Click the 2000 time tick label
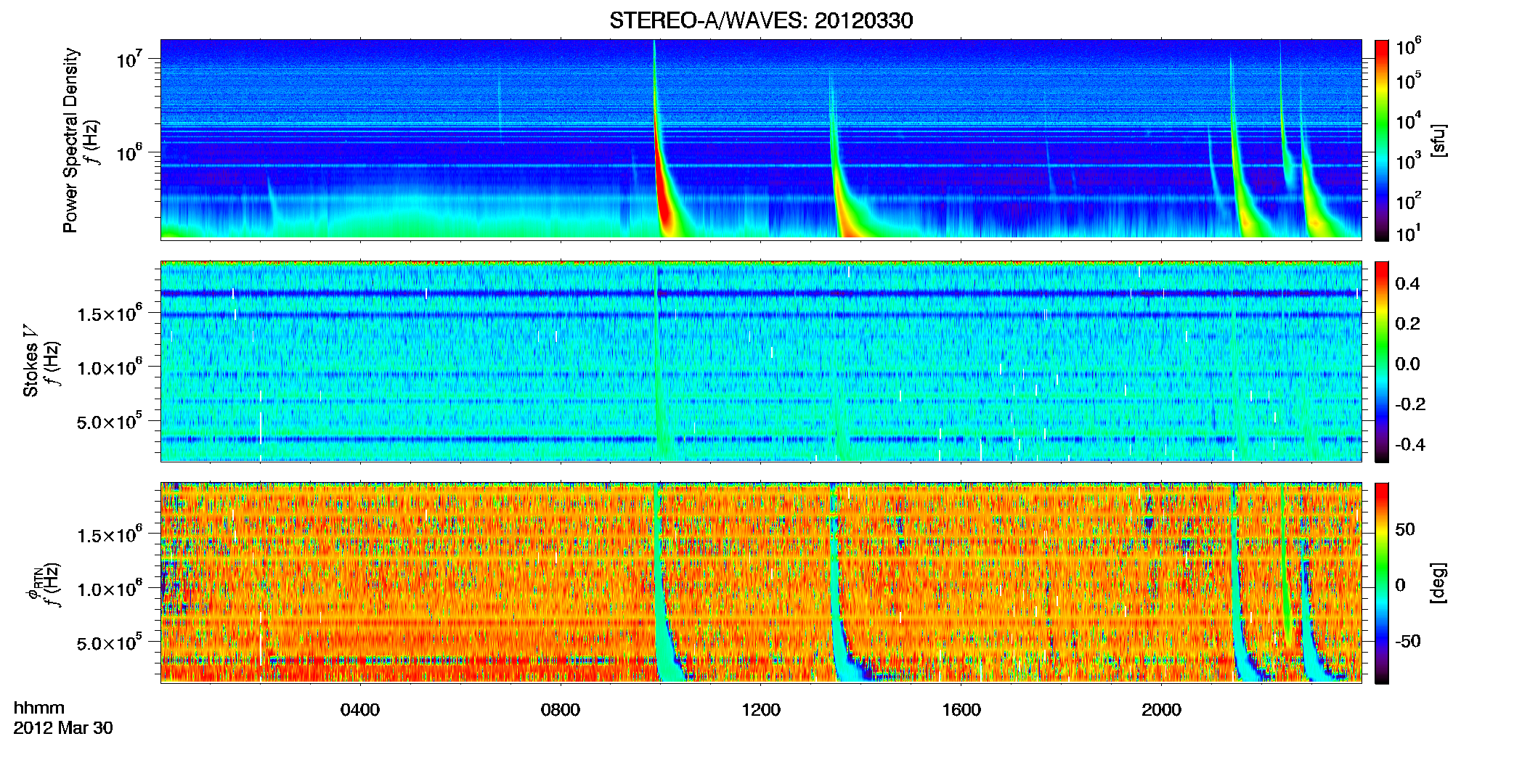This screenshot has height=784, width=1522. [1161, 709]
